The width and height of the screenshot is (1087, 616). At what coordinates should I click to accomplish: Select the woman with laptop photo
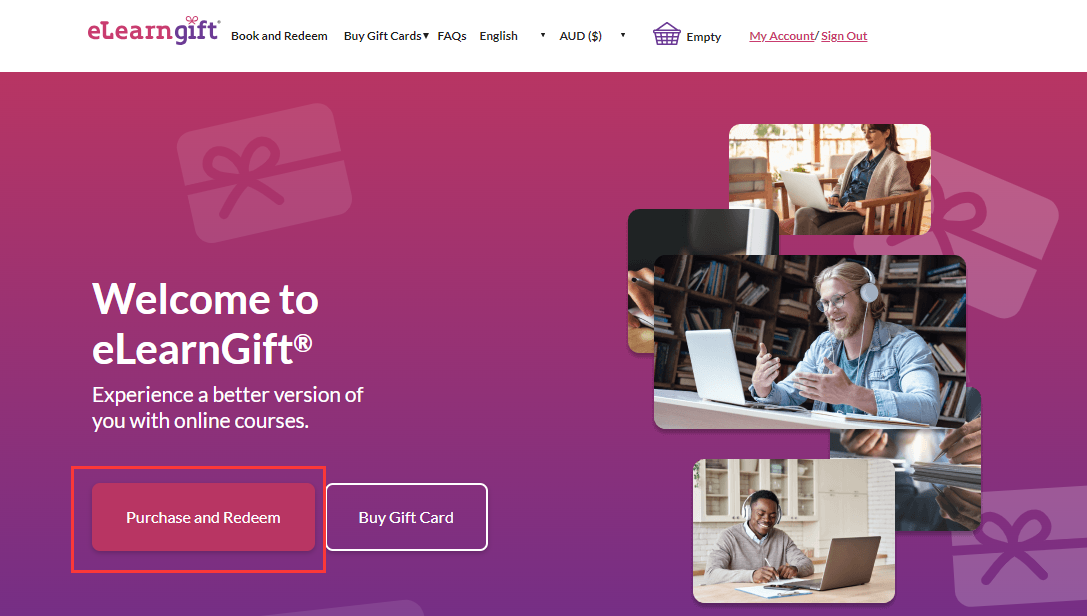click(830, 179)
